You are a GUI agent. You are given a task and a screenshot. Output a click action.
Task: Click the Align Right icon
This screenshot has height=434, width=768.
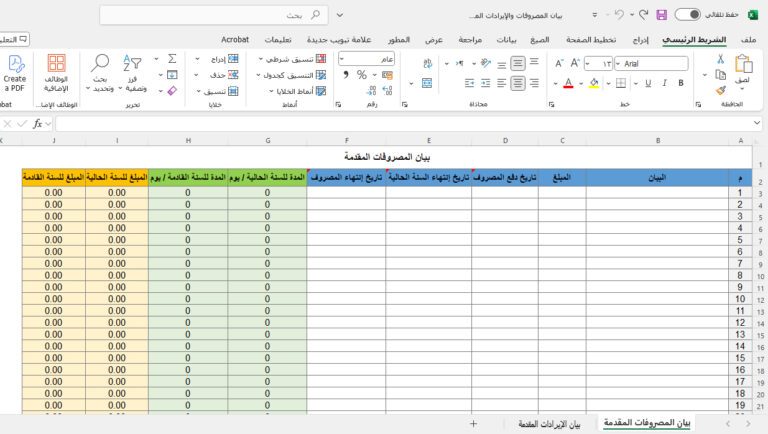534,83
